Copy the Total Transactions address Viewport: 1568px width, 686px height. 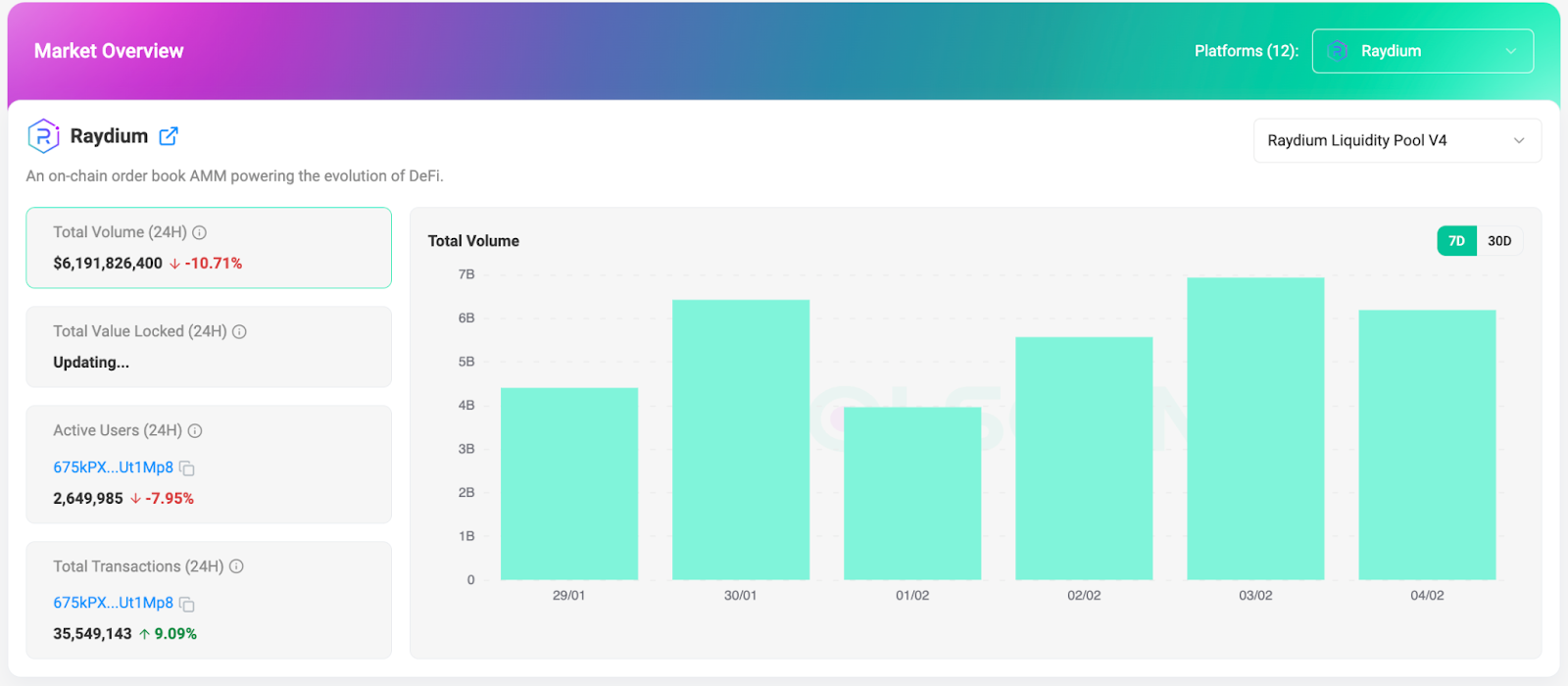coord(187,604)
